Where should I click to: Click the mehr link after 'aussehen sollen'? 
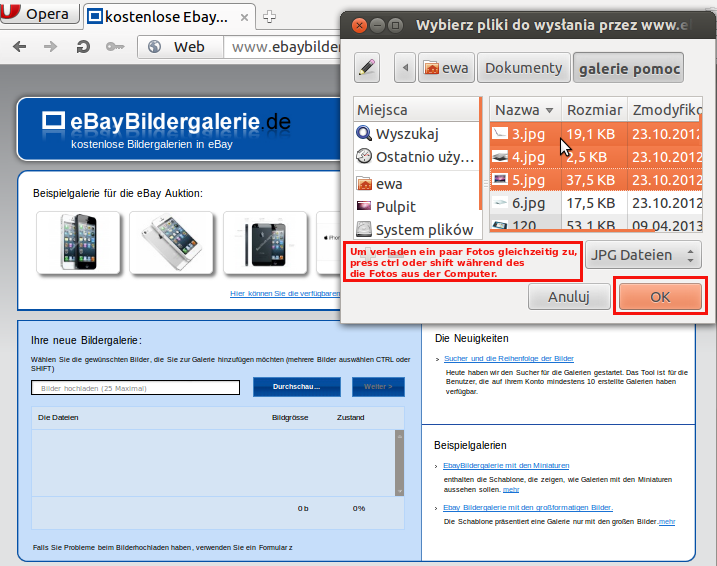(511, 490)
